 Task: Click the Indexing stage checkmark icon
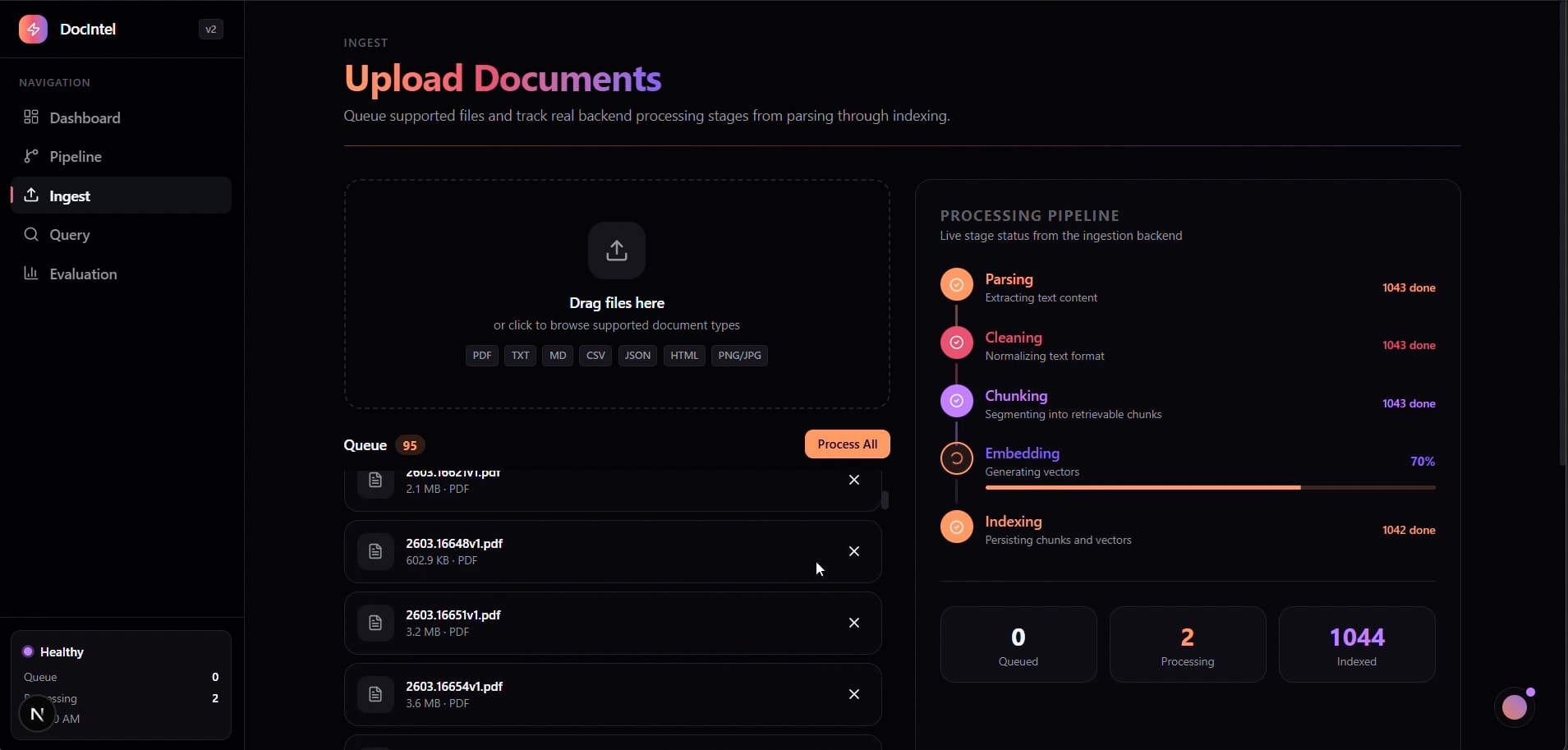956,527
